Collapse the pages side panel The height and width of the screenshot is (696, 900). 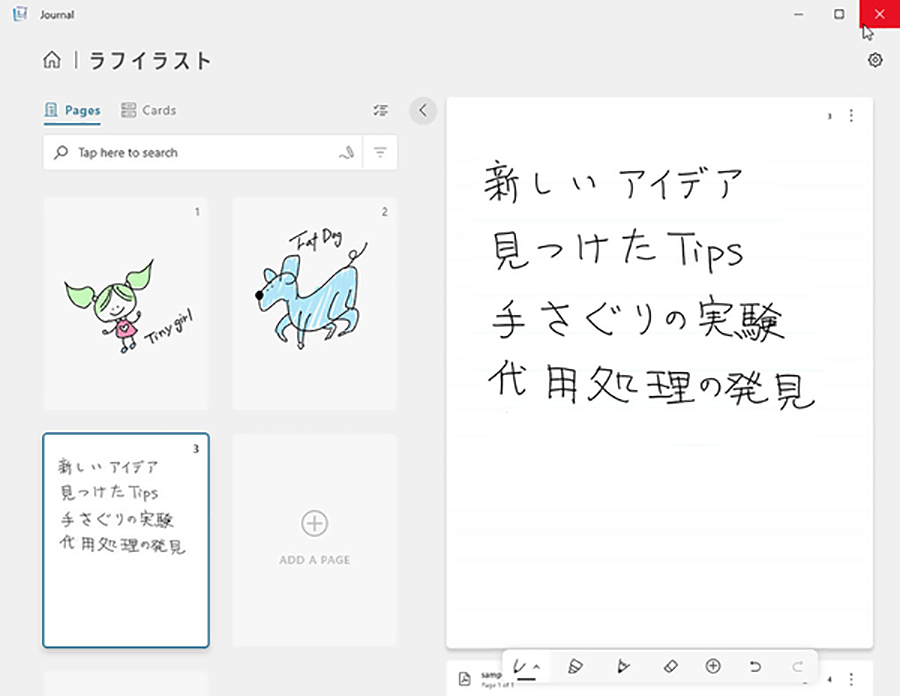pos(423,111)
